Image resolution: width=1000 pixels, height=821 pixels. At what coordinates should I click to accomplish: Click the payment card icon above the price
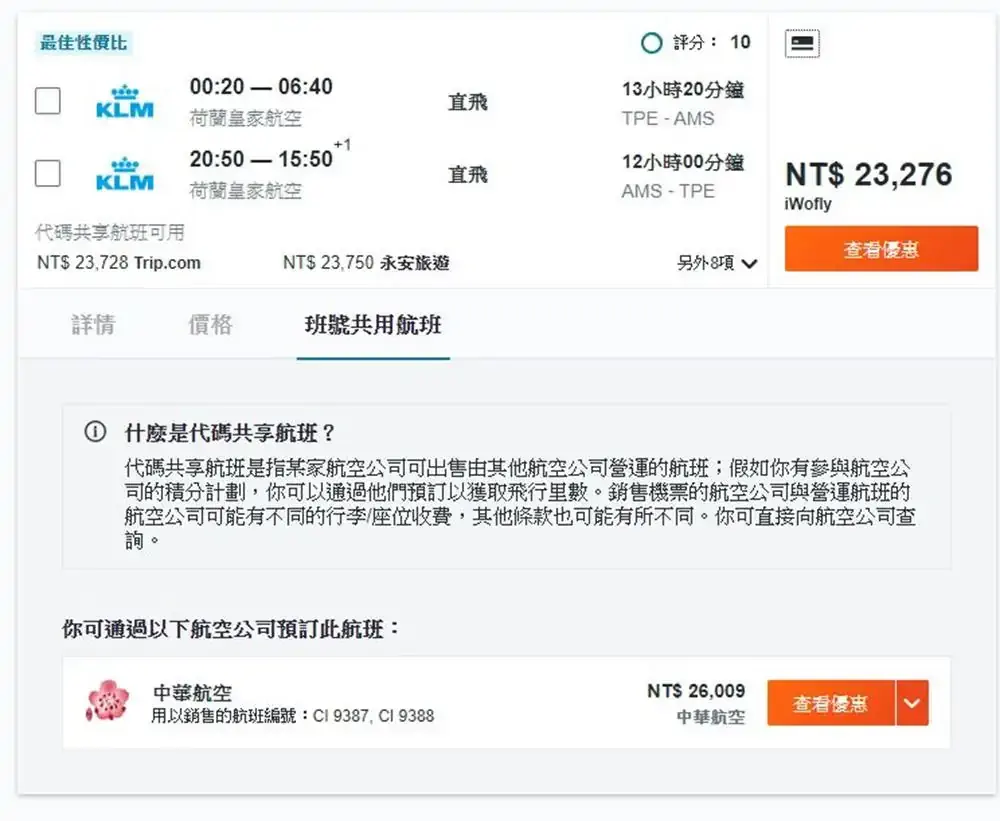tap(802, 43)
